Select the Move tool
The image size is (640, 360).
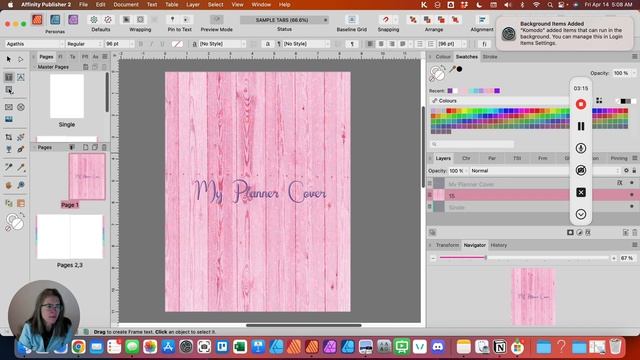click(9, 59)
